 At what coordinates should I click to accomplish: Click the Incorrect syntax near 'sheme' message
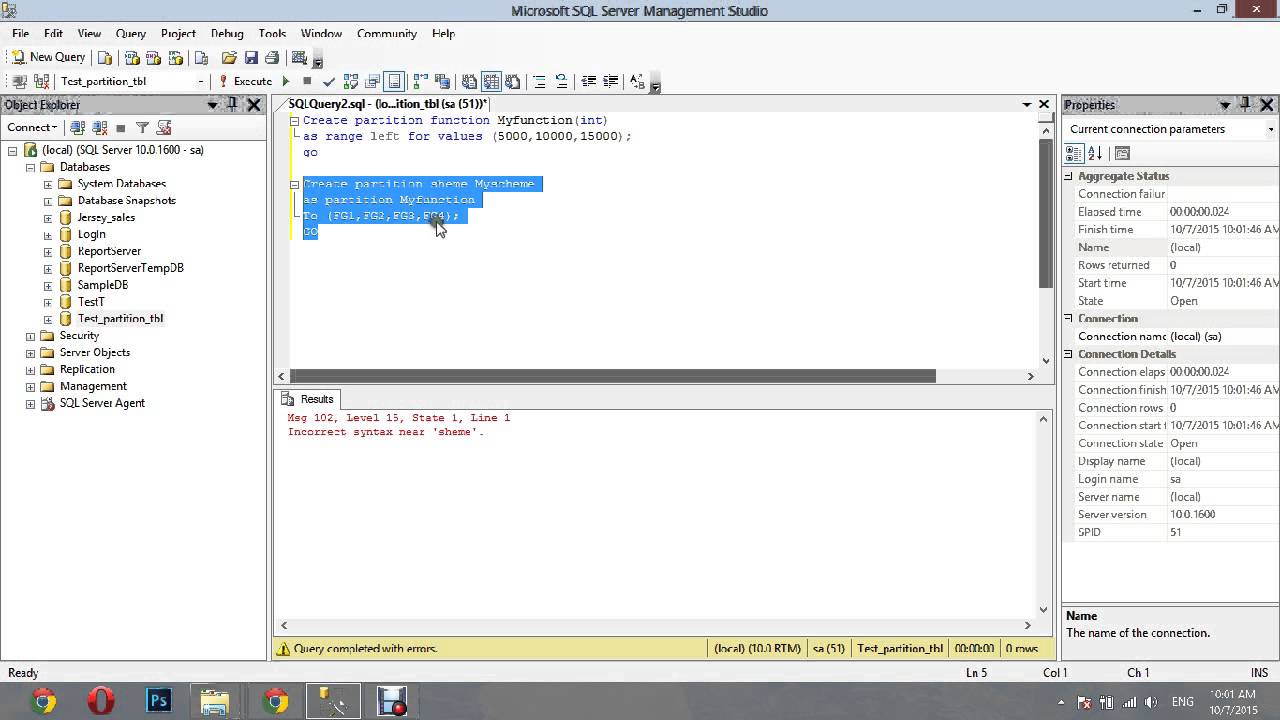click(x=386, y=432)
